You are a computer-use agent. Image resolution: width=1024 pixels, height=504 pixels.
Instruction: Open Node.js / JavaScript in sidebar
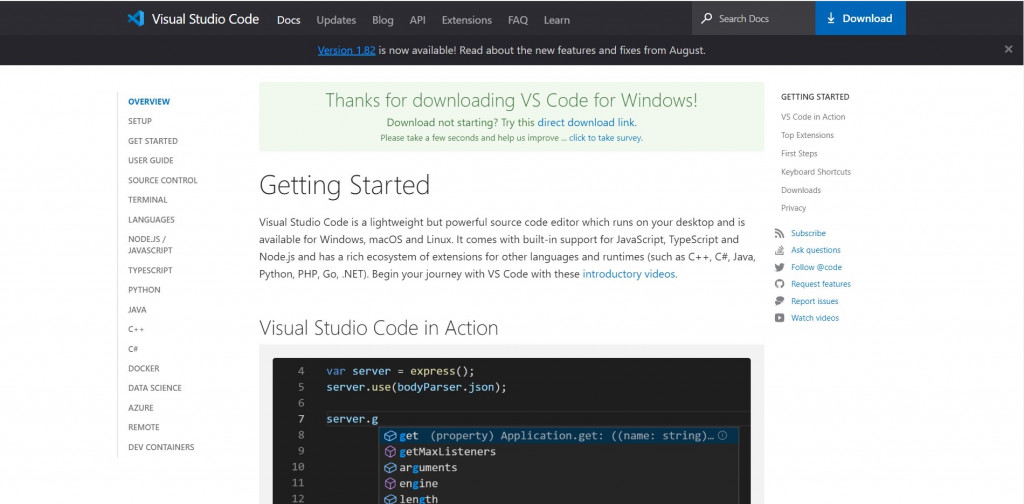tap(150, 245)
